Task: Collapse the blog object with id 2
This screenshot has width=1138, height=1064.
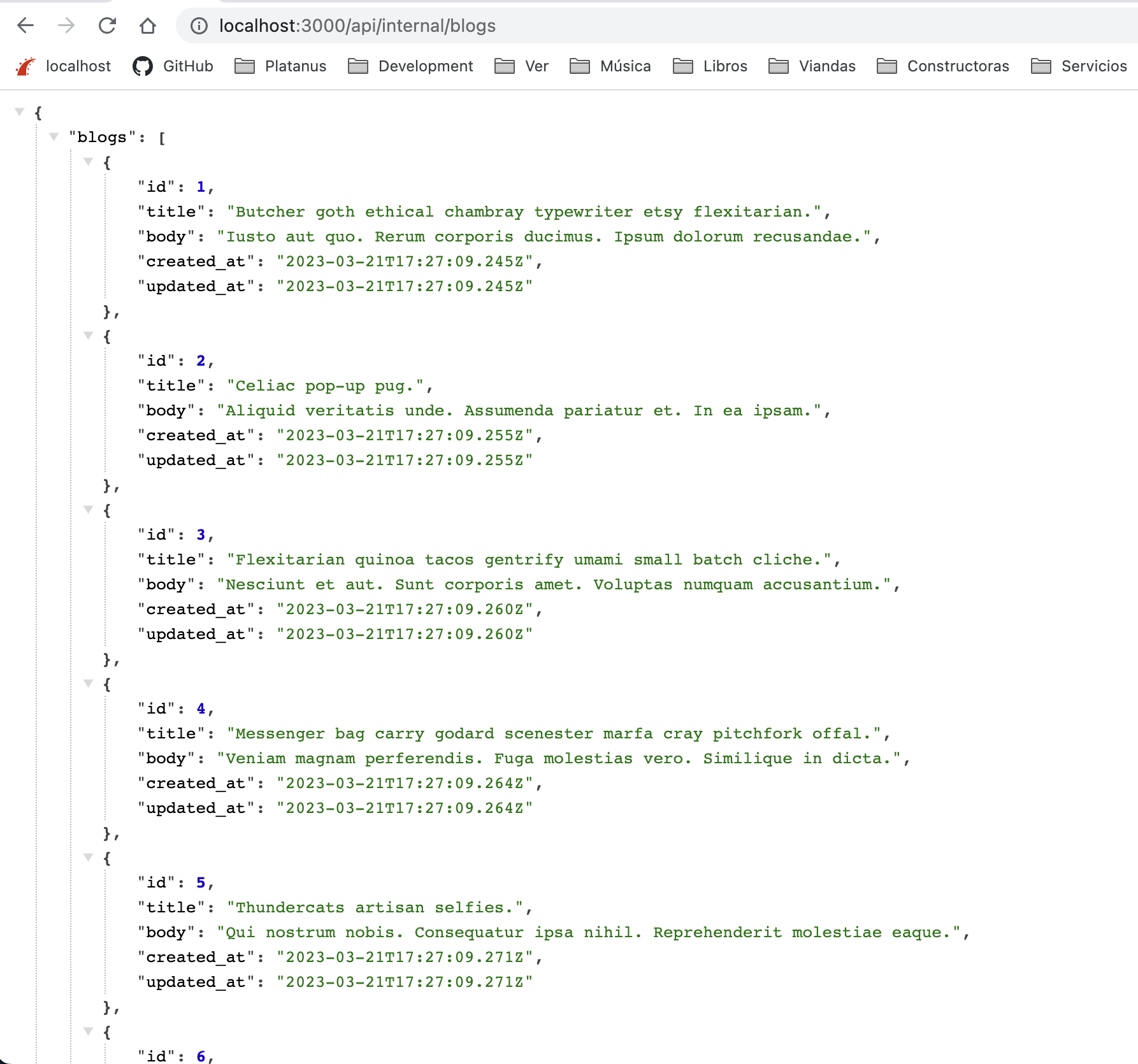Action: coord(89,336)
